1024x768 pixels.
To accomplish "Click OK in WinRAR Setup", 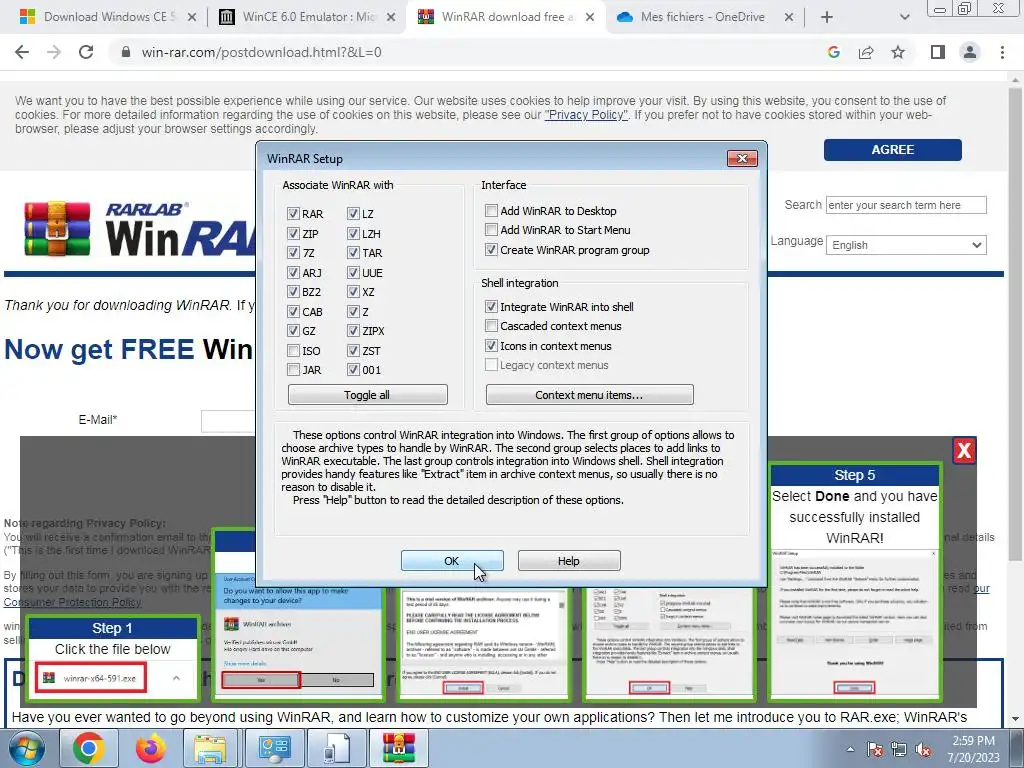I will (x=452, y=560).
